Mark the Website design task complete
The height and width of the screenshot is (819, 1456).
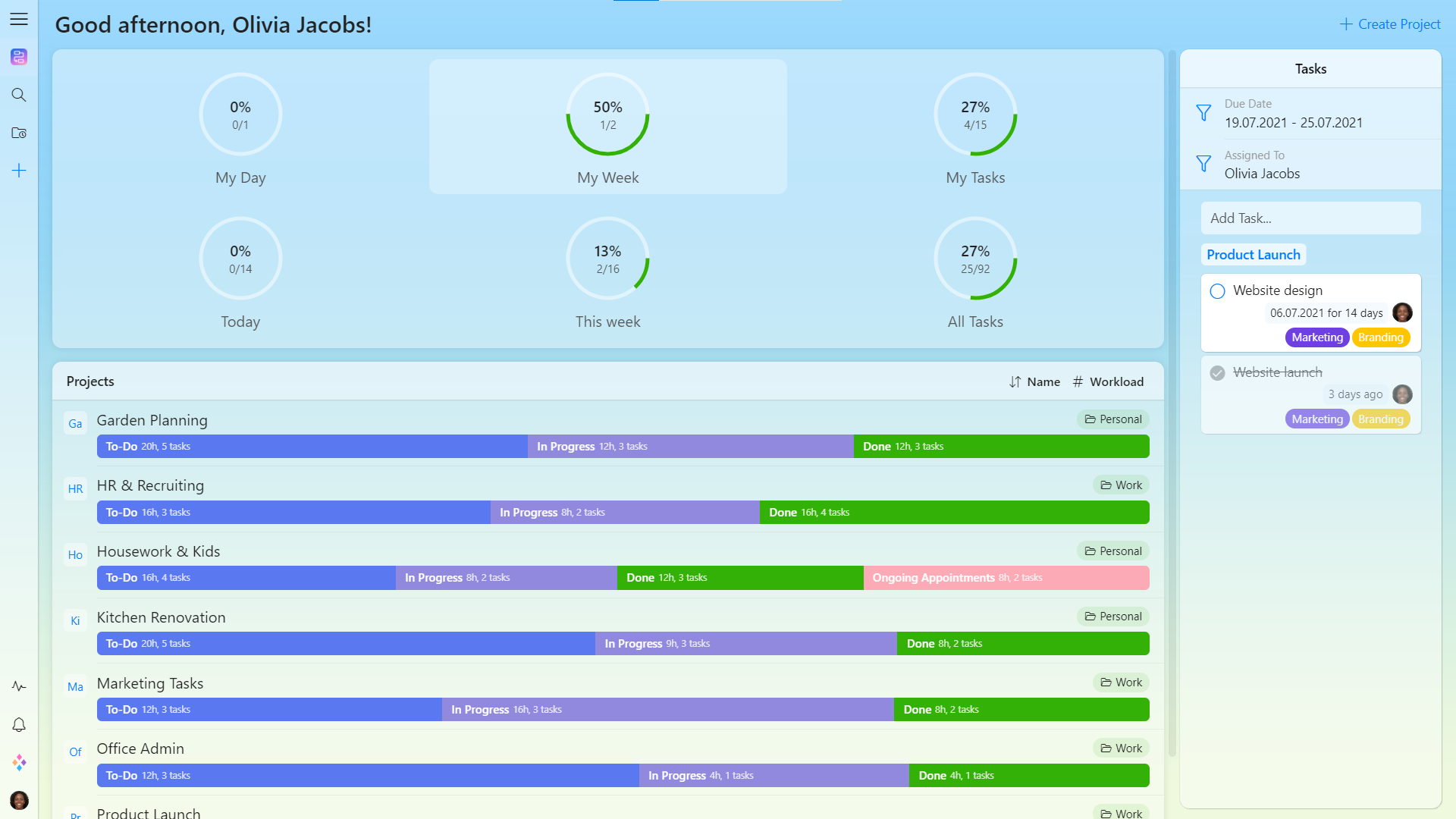(x=1217, y=291)
